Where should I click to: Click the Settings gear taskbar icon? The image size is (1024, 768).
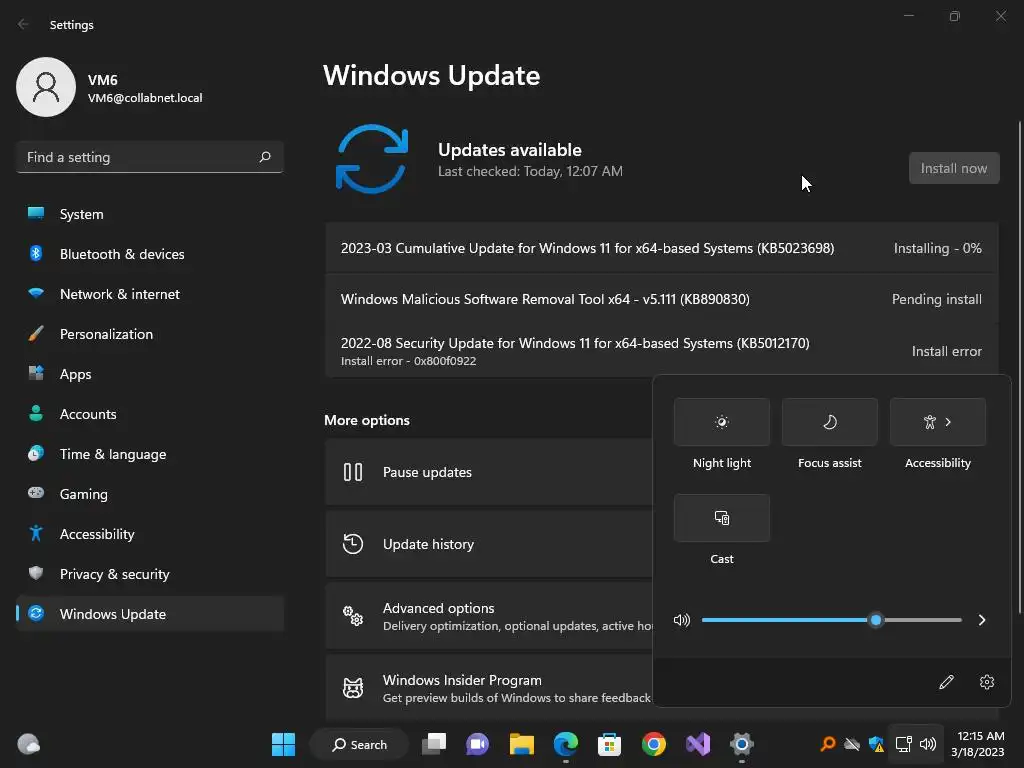pyautogui.click(x=742, y=744)
